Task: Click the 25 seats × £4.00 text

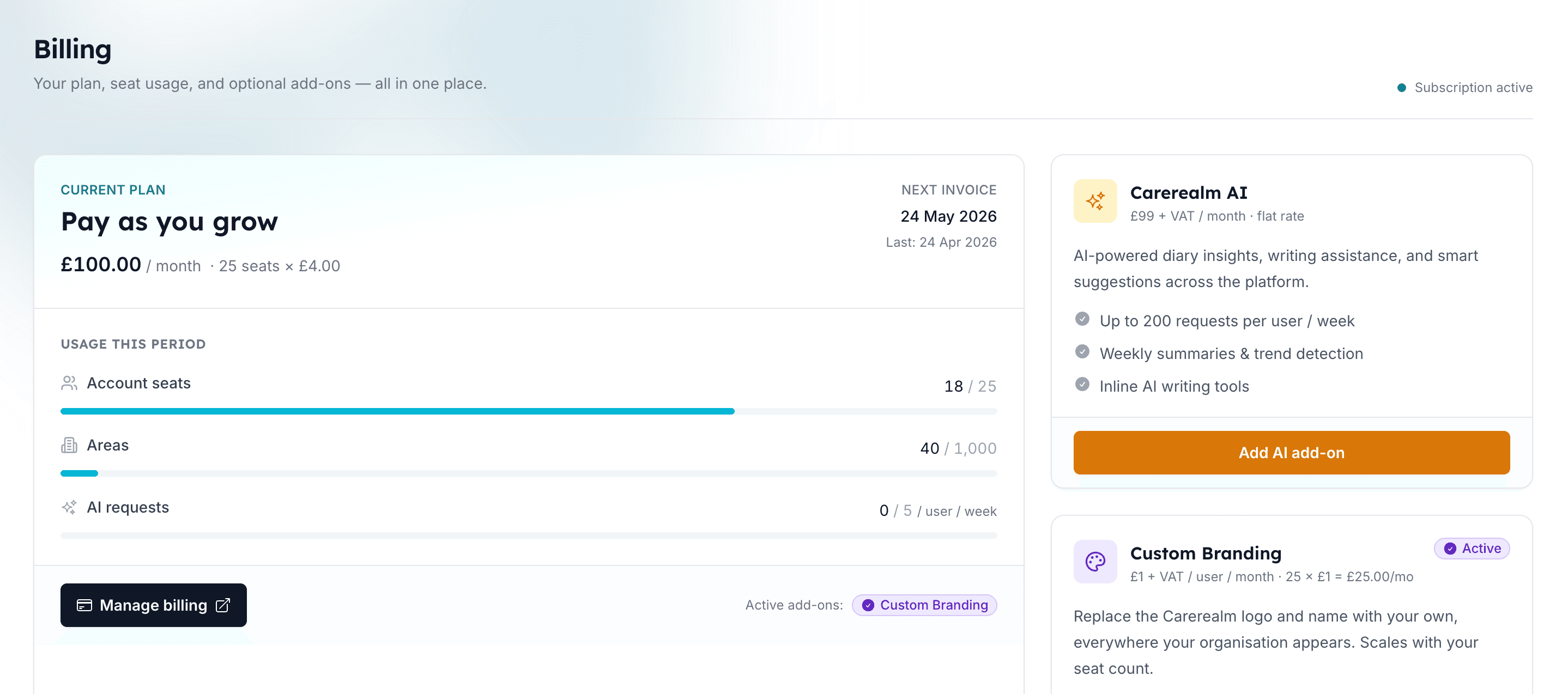Action: click(280, 266)
